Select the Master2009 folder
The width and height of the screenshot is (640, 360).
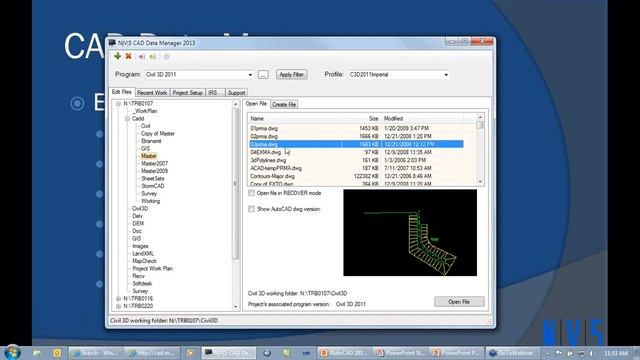(154, 171)
